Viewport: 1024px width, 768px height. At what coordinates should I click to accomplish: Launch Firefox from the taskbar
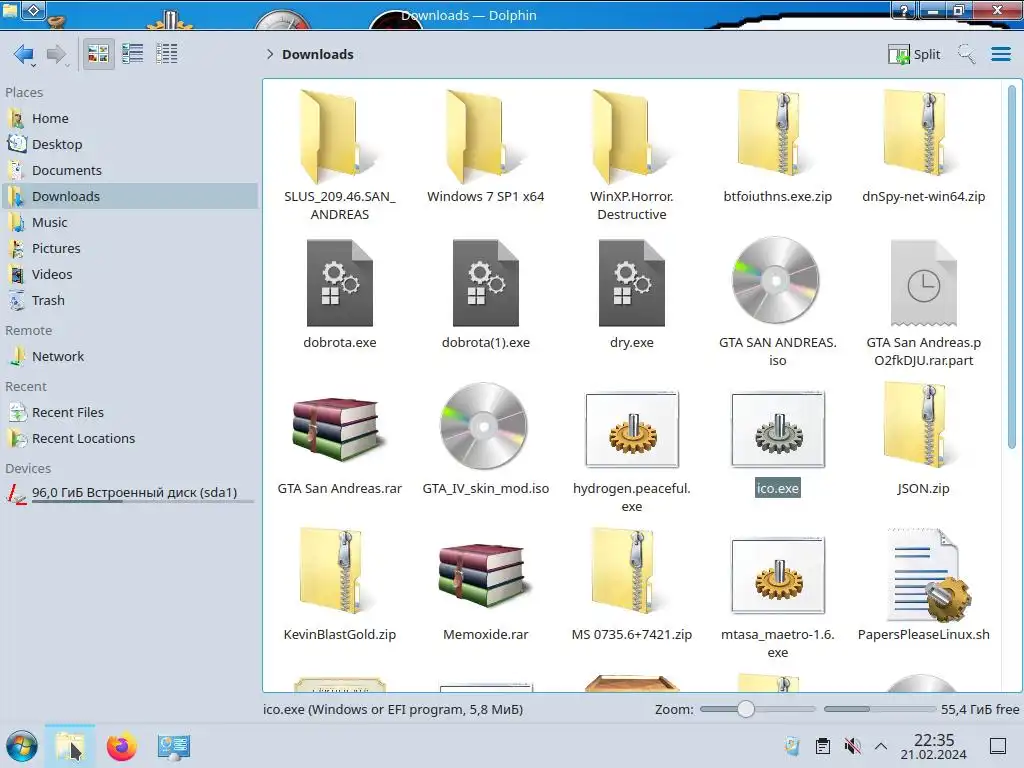coord(121,746)
